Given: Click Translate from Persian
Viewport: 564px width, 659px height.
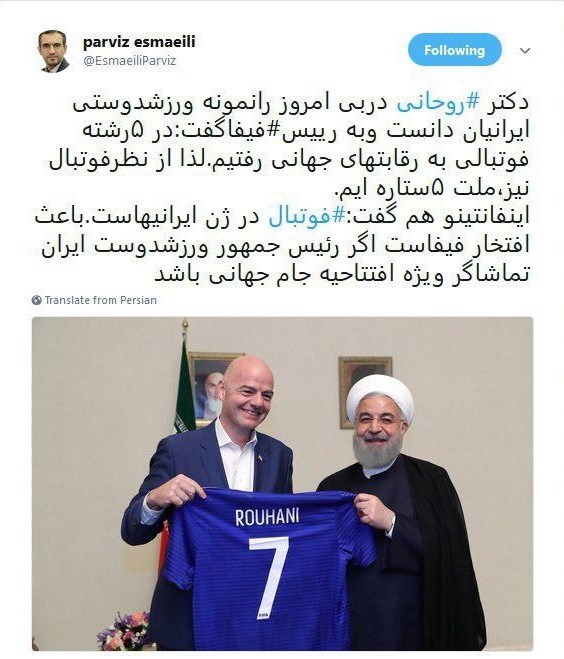Looking at the screenshot, I should [x=100, y=300].
